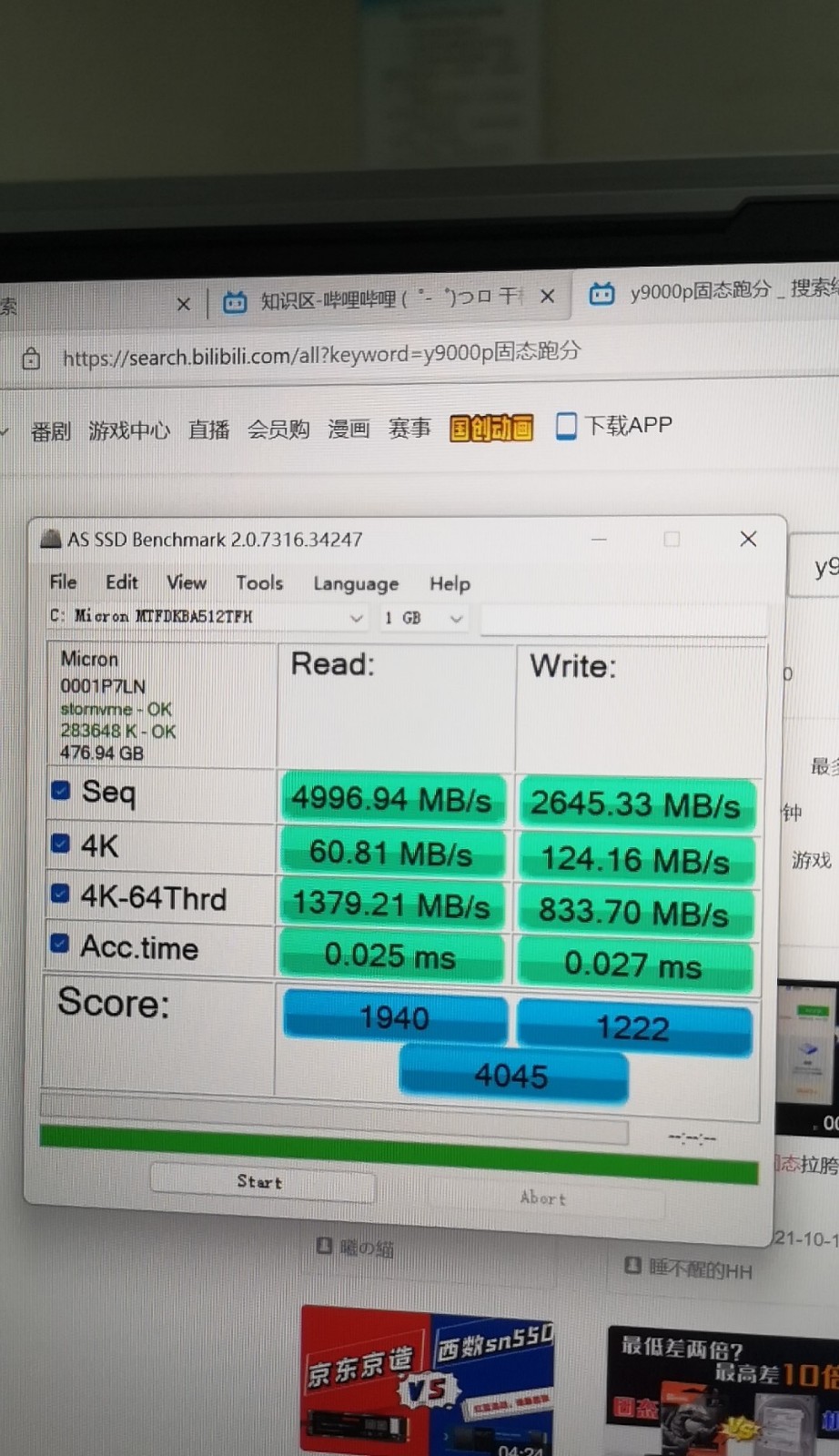
Task: Click the 476.94 GB capacity text
Action: pyautogui.click(x=102, y=753)
